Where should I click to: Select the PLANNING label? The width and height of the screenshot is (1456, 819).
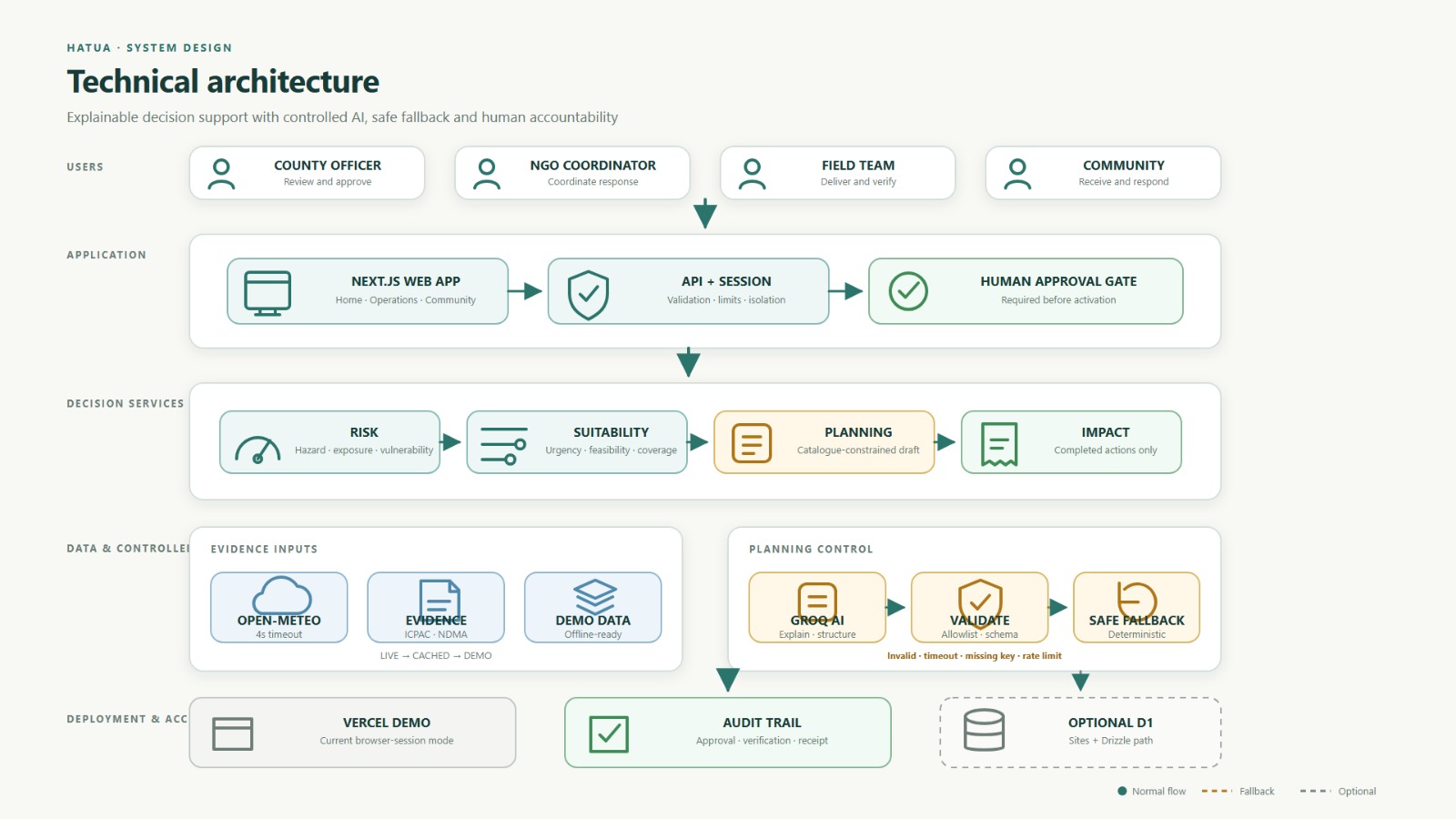858,432
